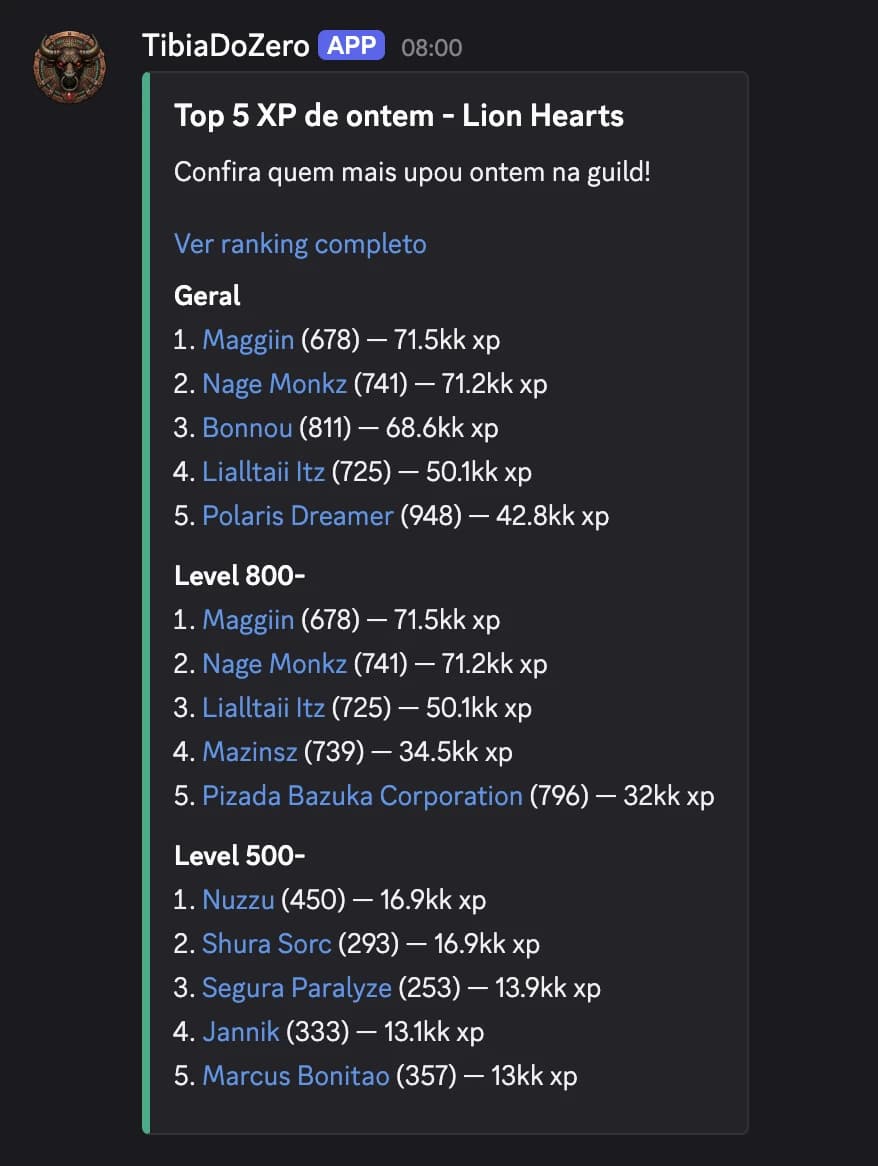Image resolution: width=878 pixels, height=1166 pixels.
Task: Select the Jannik player link
Action: (x=240, y=1031)
